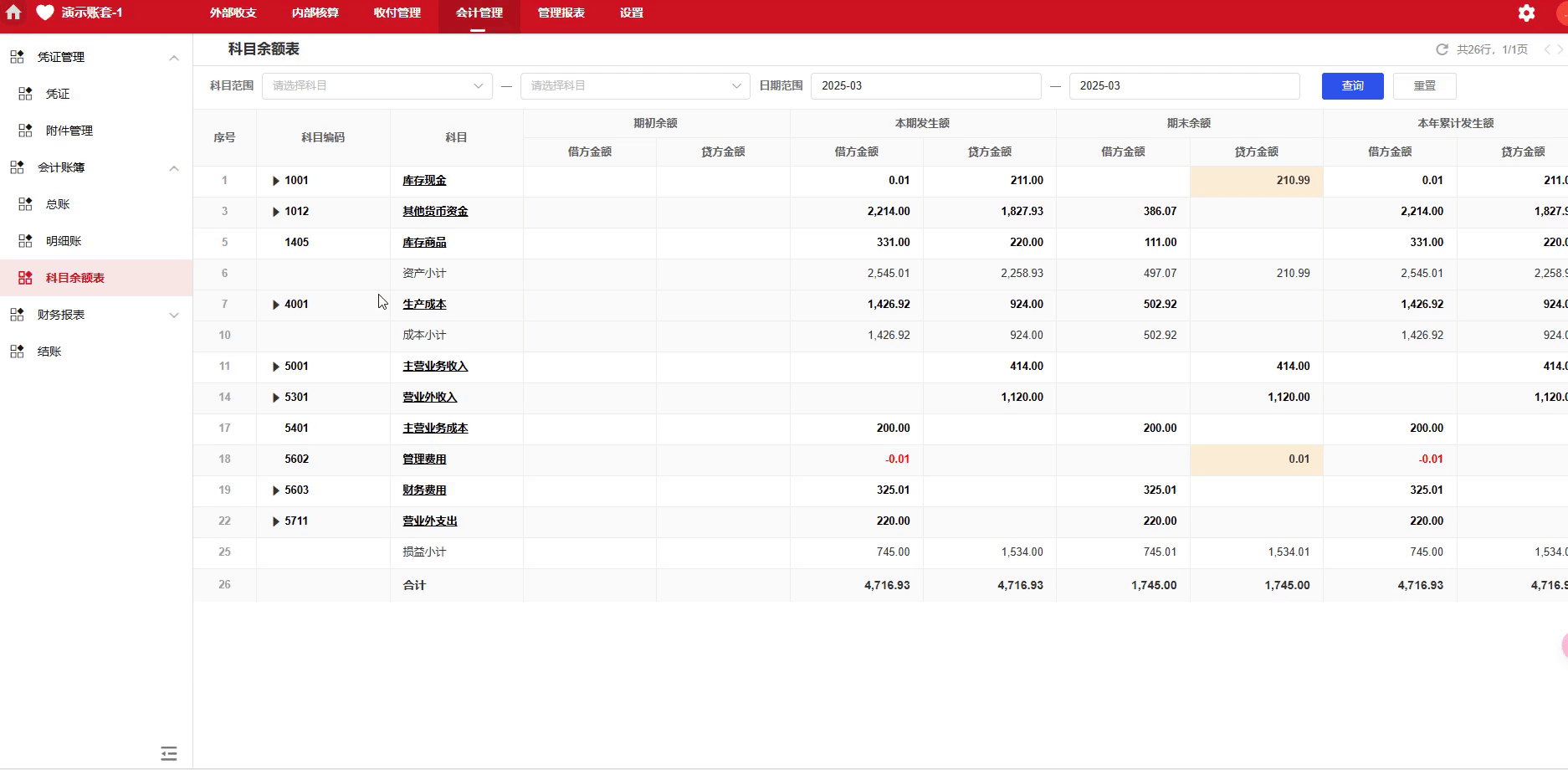Click the start date field 2025-03
The height and width of the screenshot is (770, 1568).
[x=925, y=86]
